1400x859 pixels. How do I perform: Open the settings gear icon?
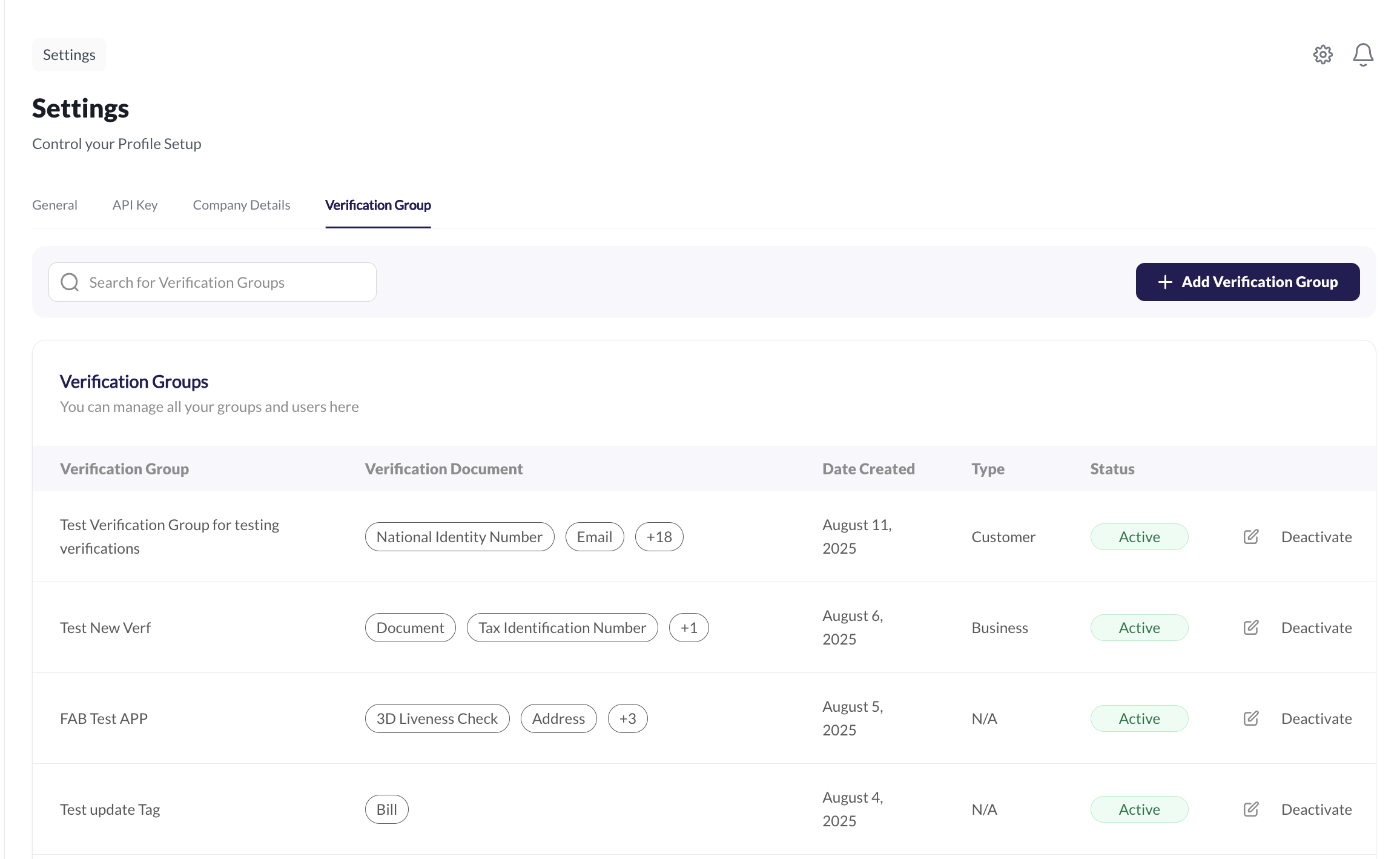[x=1324, y=55]
